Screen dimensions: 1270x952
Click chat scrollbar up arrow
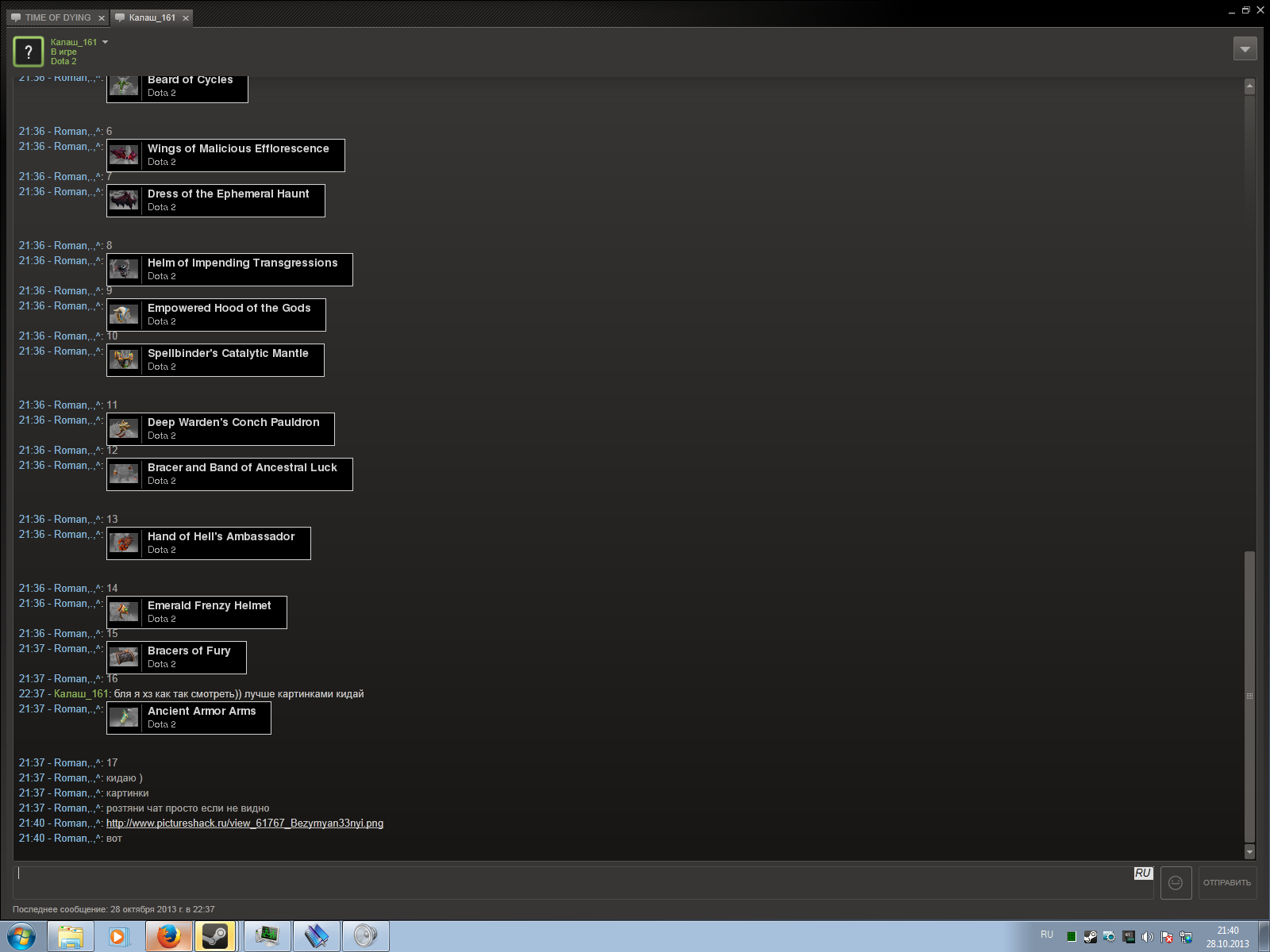click(x=1249, y=86)
